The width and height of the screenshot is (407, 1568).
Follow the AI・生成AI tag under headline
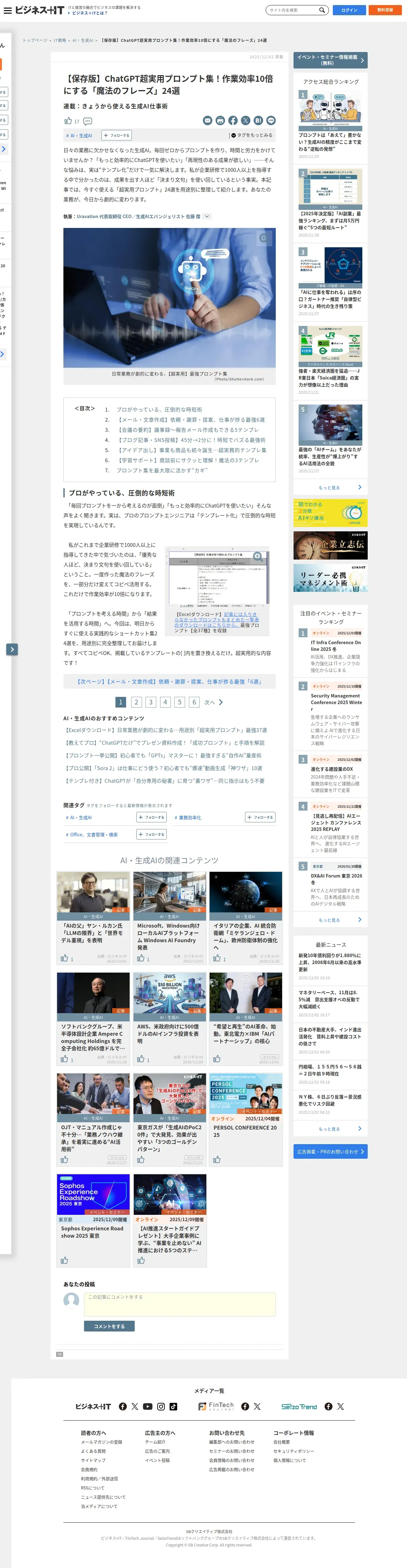(x=116, y=136)
